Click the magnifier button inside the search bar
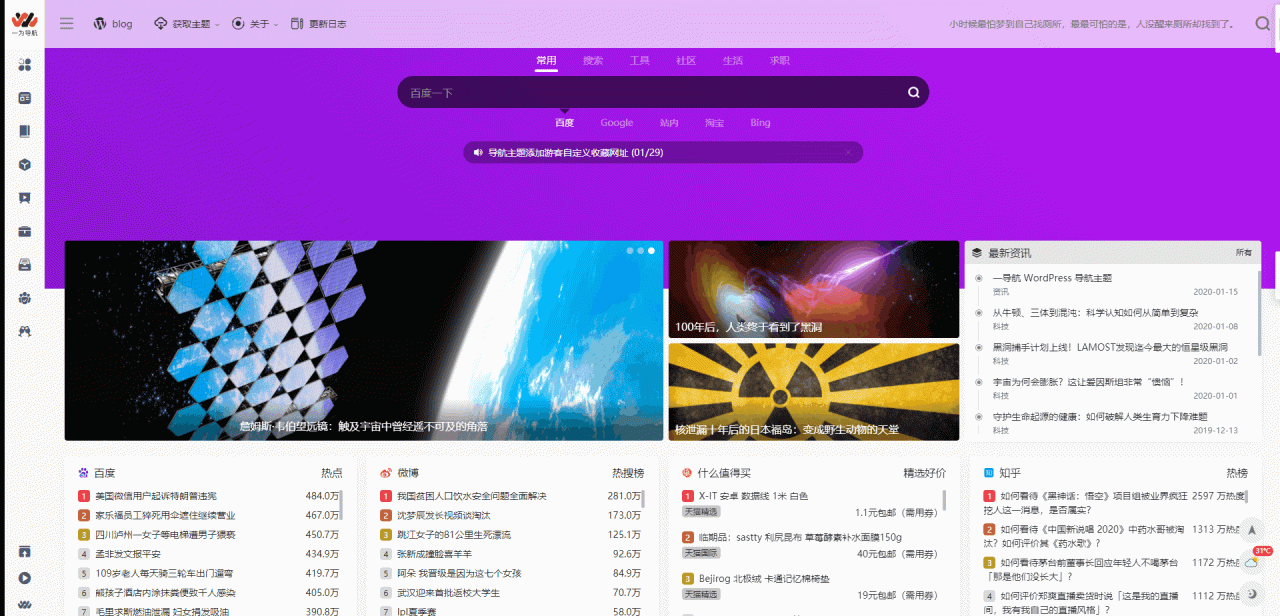The width and height of the screenshot is (1280, 616). tap(912, 92)
